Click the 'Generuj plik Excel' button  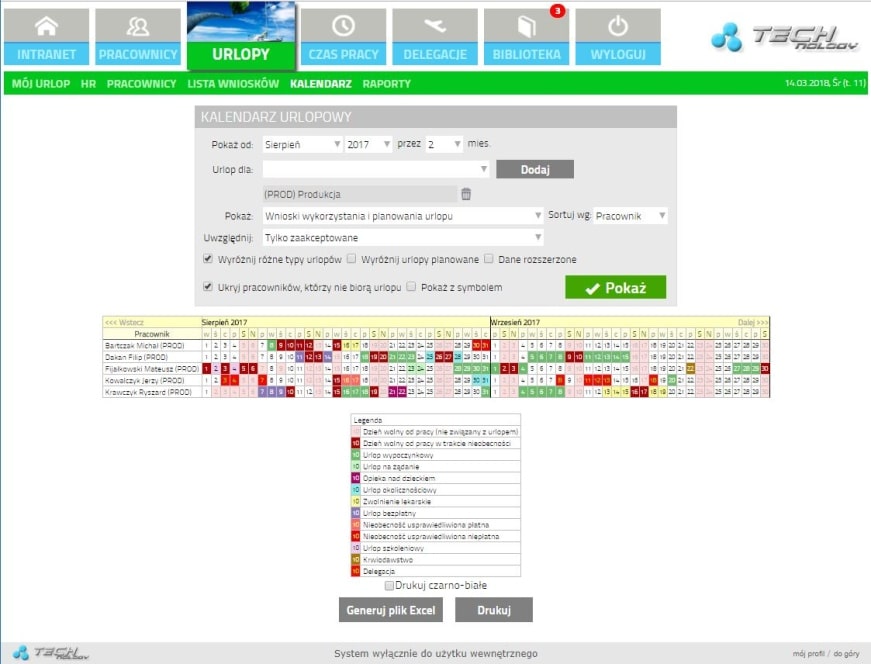[390, 610]
